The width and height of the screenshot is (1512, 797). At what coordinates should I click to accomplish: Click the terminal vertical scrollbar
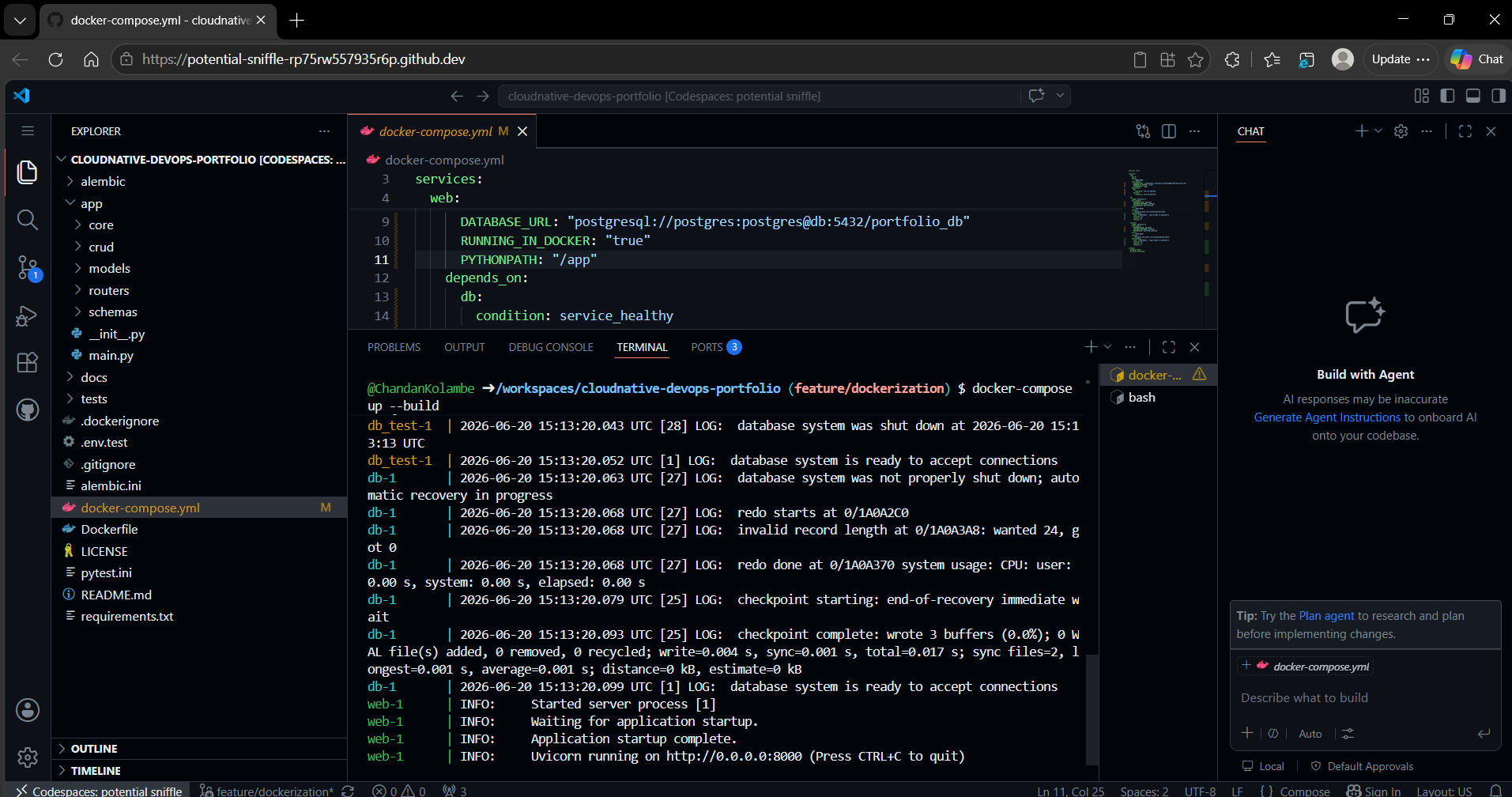(1092, 709)
